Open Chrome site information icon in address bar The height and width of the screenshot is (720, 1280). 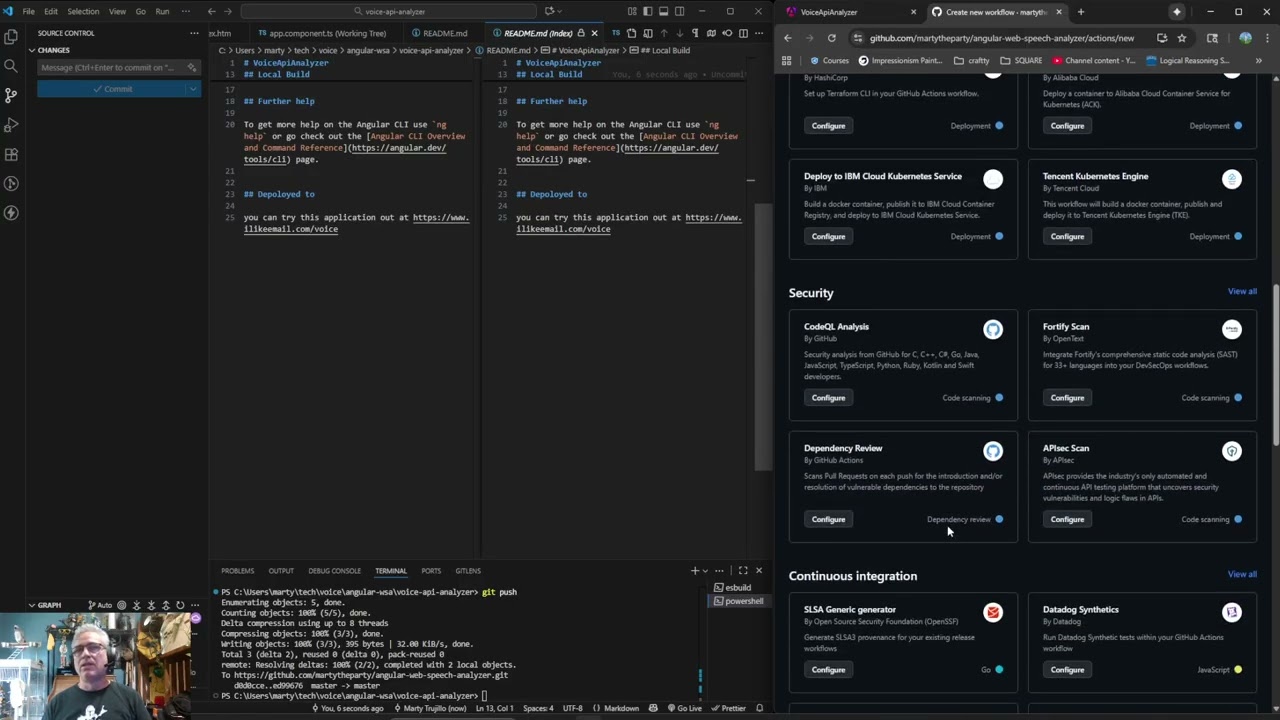(x=857, y=38)
